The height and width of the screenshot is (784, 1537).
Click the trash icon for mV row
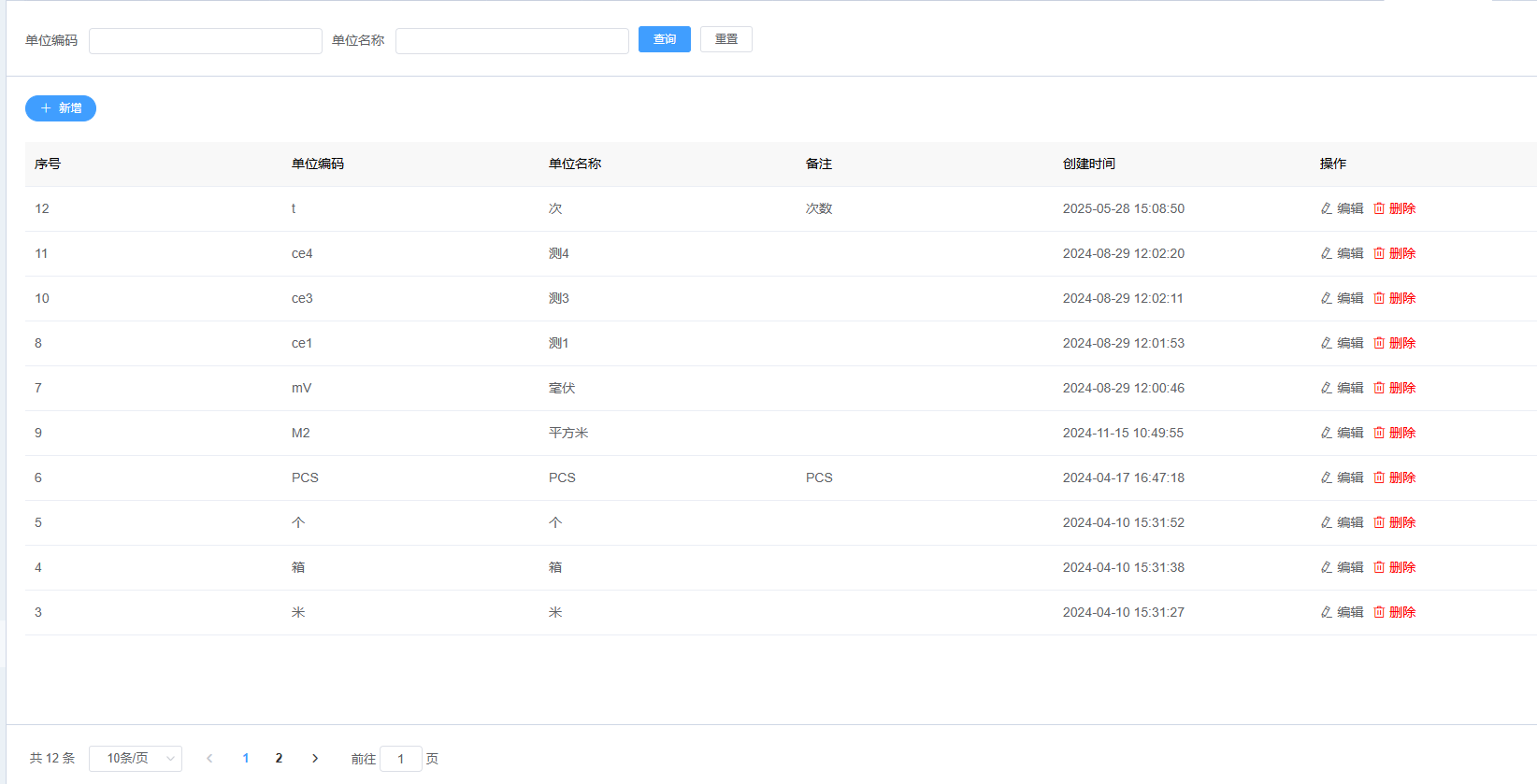click(x=1379, y=388)
